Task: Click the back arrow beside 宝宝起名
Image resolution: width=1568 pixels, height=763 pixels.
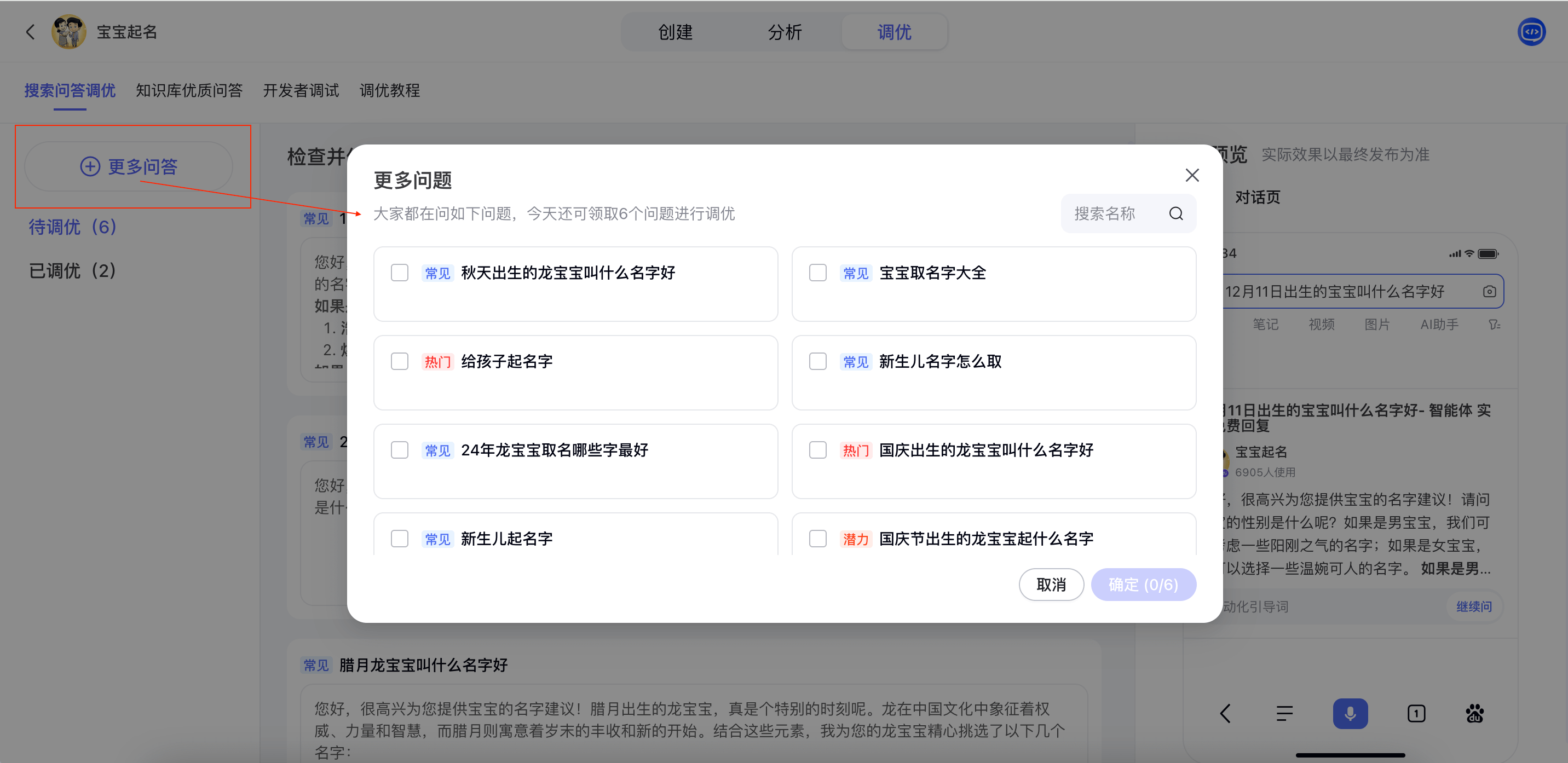Action: pos(30,32)
